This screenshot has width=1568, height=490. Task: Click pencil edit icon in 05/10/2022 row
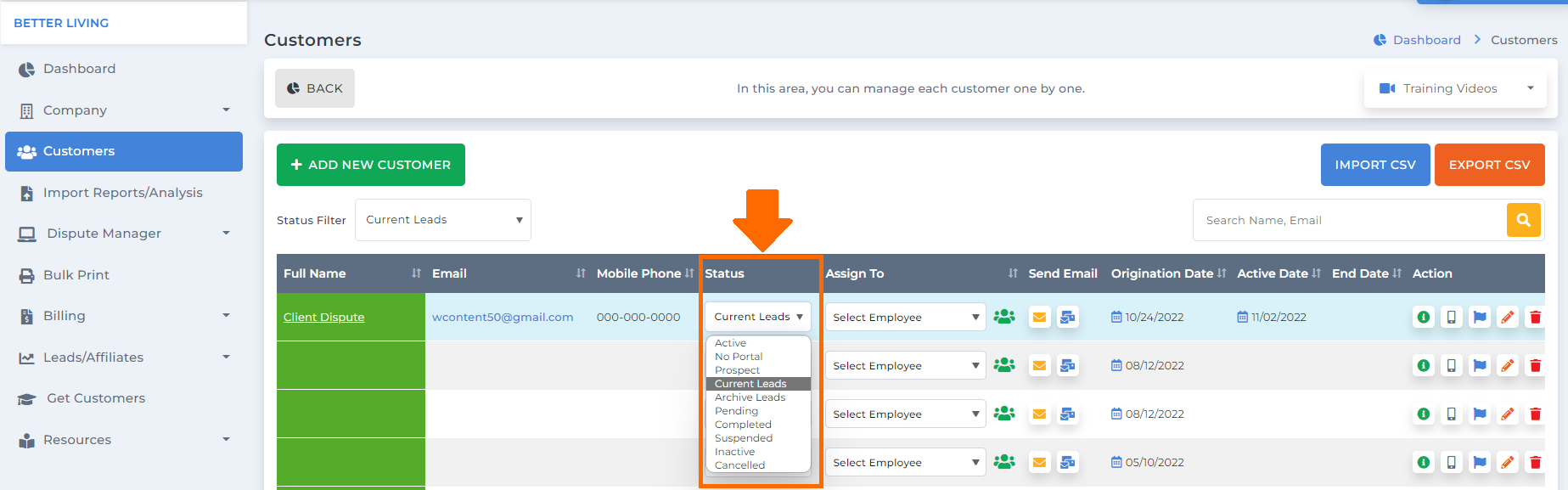(1508, 462)
